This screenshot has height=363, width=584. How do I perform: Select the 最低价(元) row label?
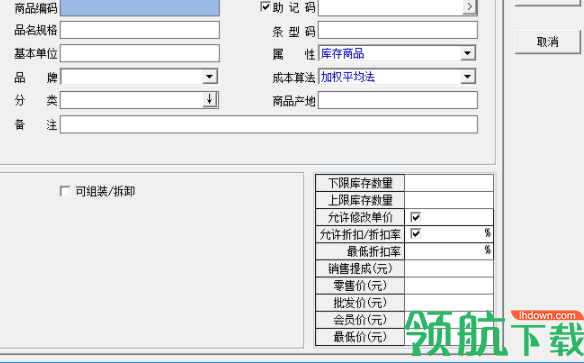360,337
